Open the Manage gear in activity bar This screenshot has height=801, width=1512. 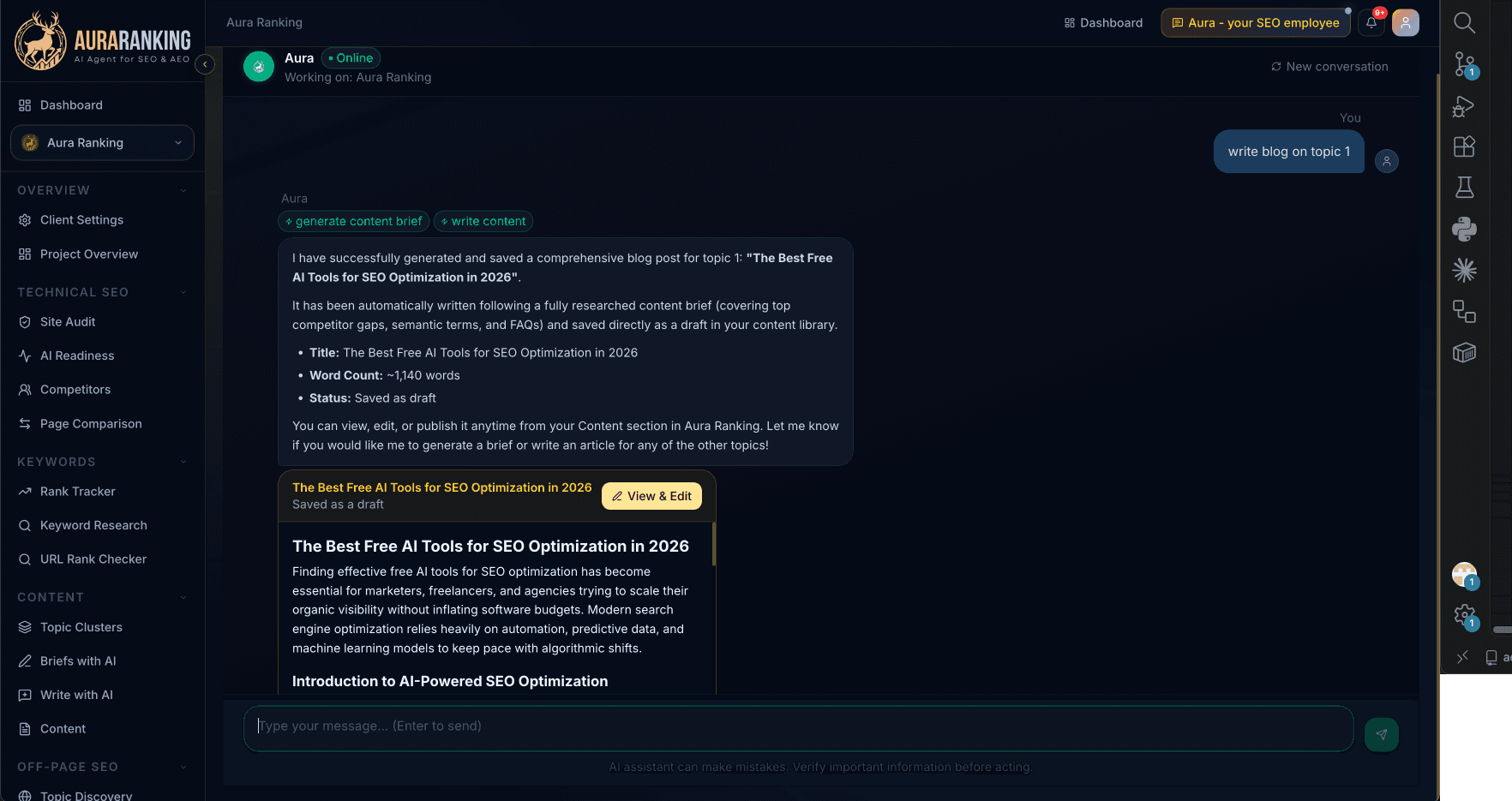coord(1464,616)
